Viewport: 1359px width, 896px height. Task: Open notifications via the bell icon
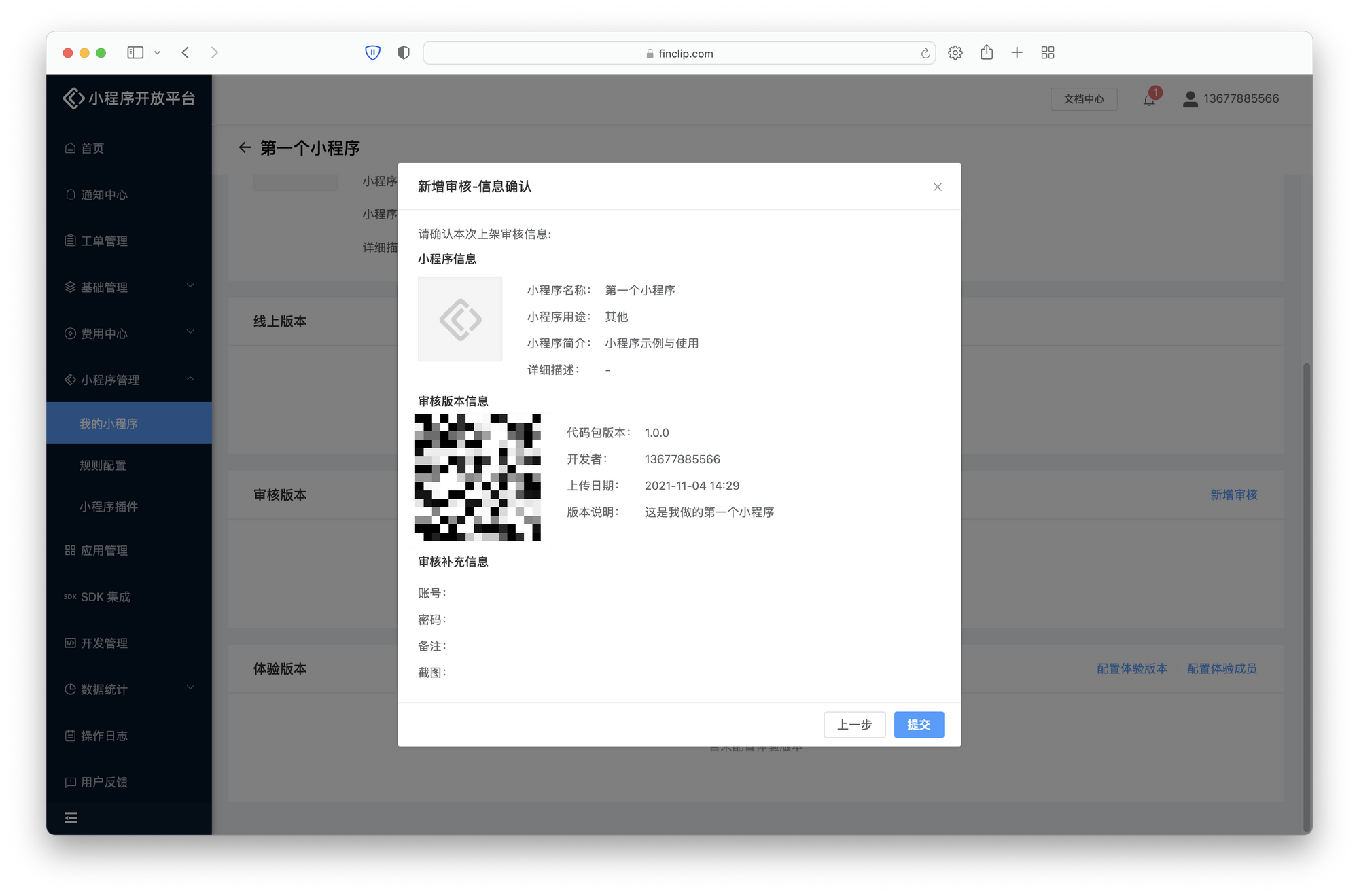click(x=1149, y=100)
